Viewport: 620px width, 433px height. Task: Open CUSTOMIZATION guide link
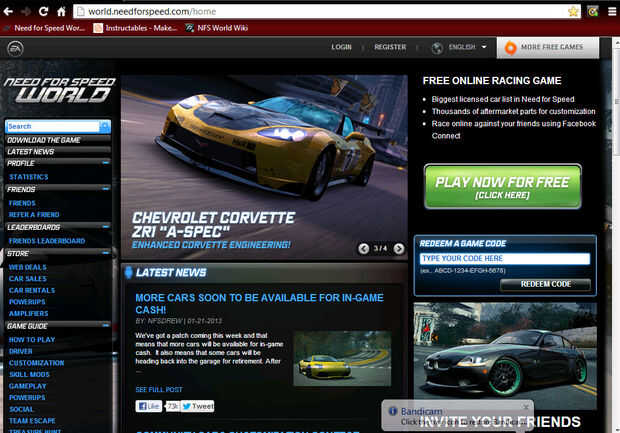36,363
